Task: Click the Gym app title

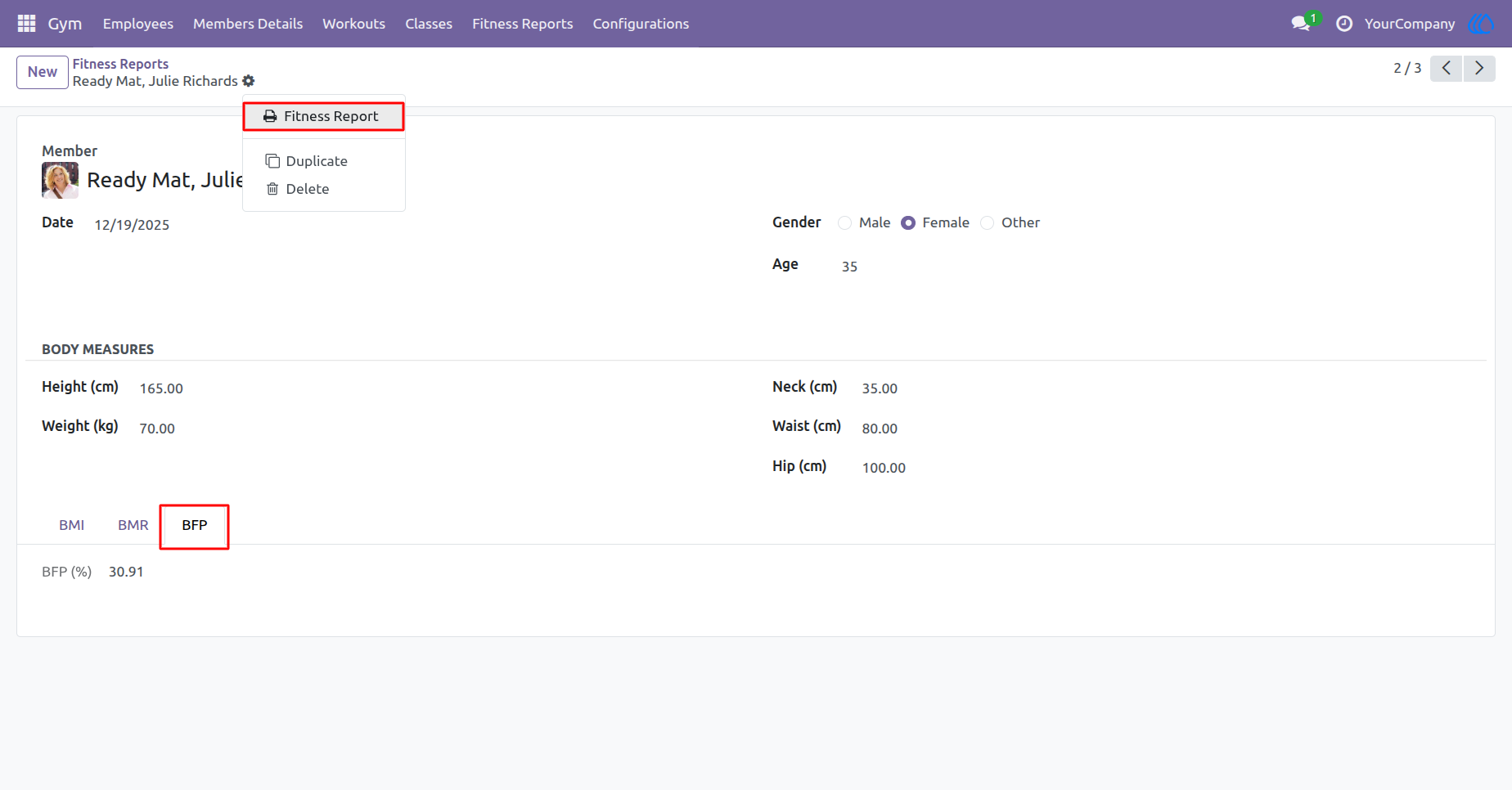Action: (65, 24)
